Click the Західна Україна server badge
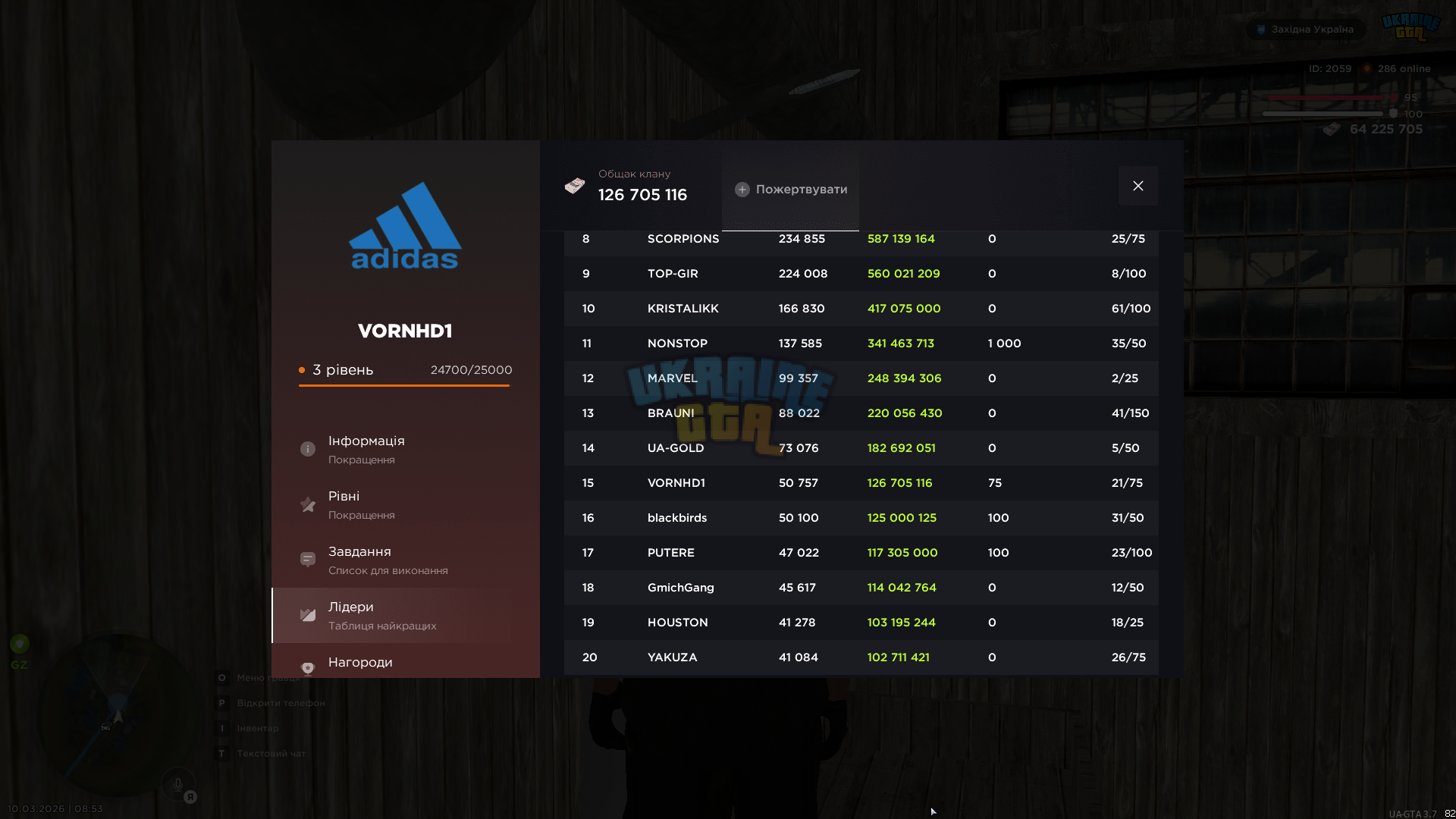 pyautogui.click(x=1306, y=30)
